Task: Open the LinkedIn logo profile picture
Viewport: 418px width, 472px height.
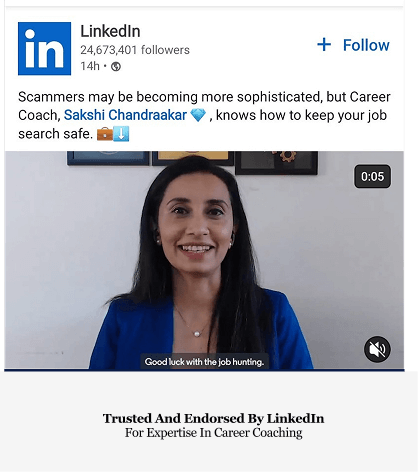Action: click(x=44, y=49)
